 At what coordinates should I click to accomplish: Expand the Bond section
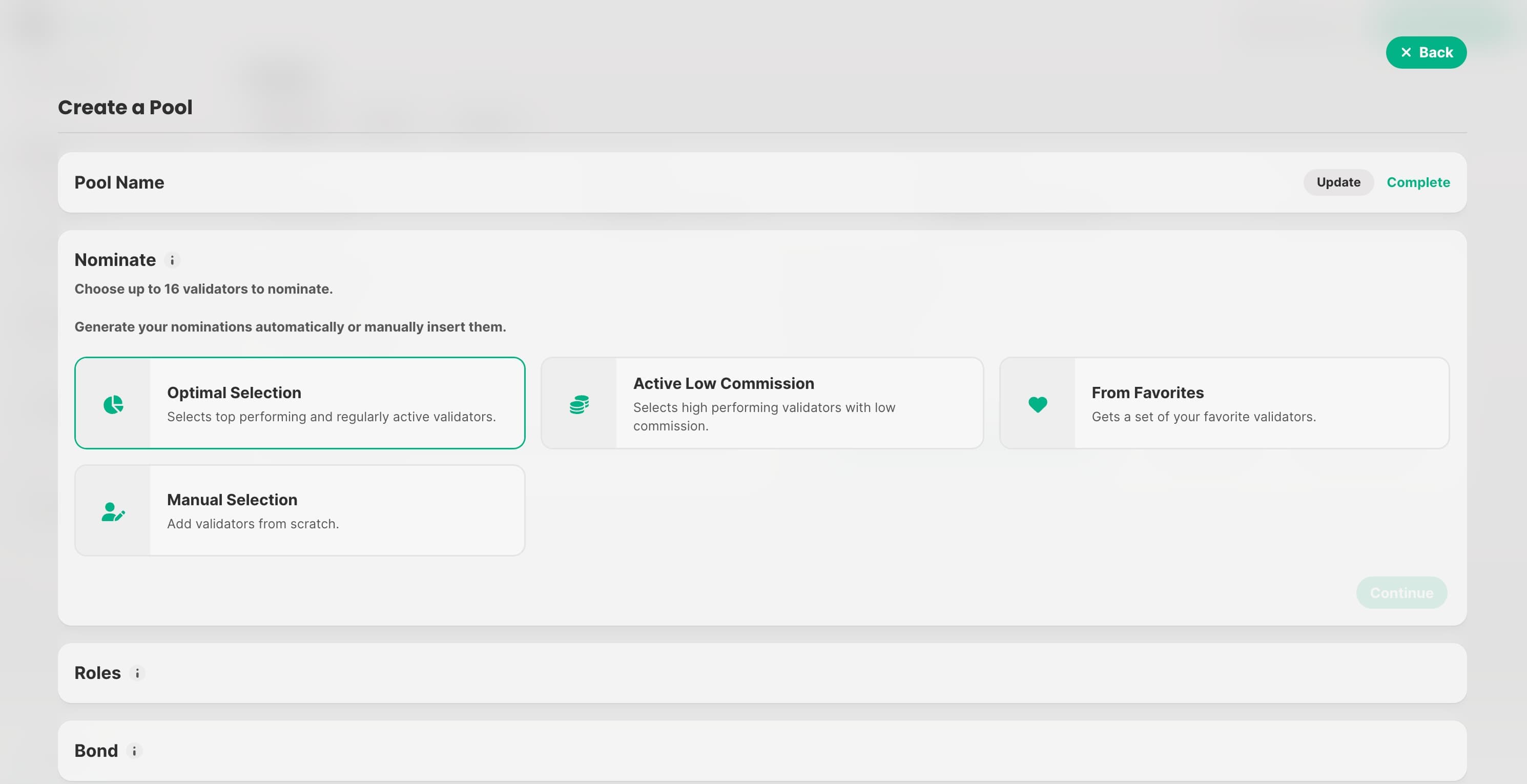pyautogui.click(x=96, y=751)
